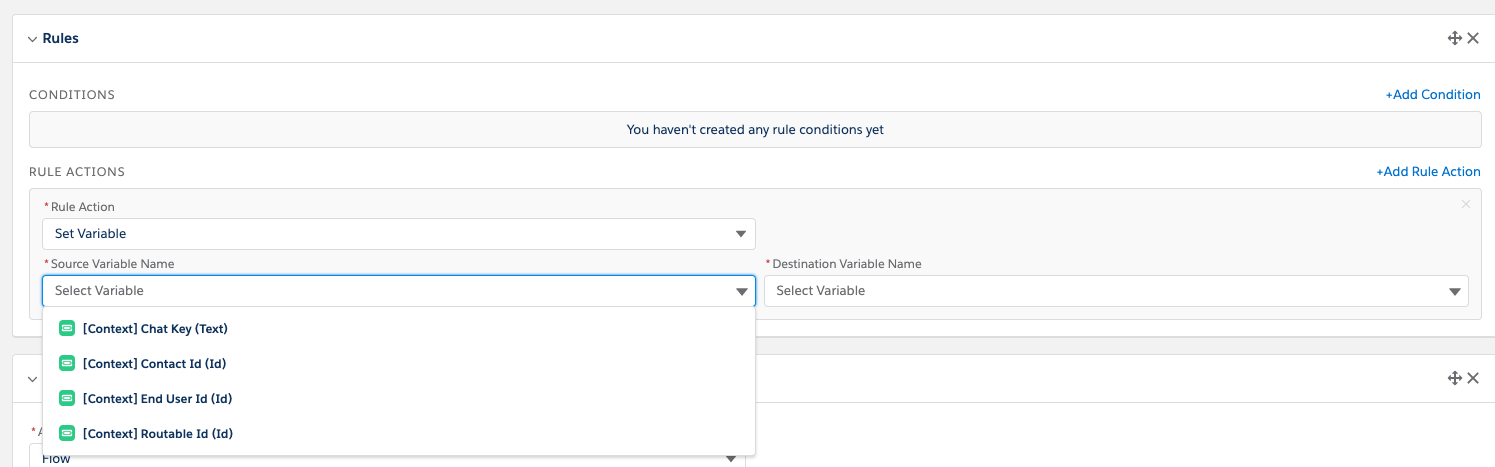Remove the Set Variable rule action
1495x467 pixels.
tap(1466, 204)
